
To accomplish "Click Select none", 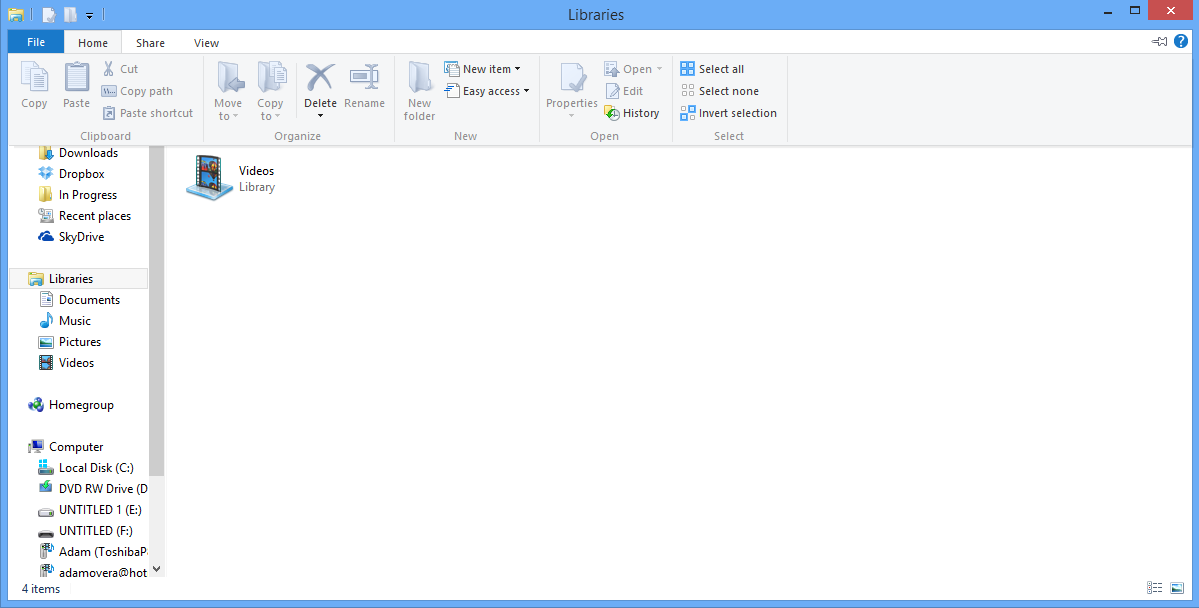I will coord(720,91).
